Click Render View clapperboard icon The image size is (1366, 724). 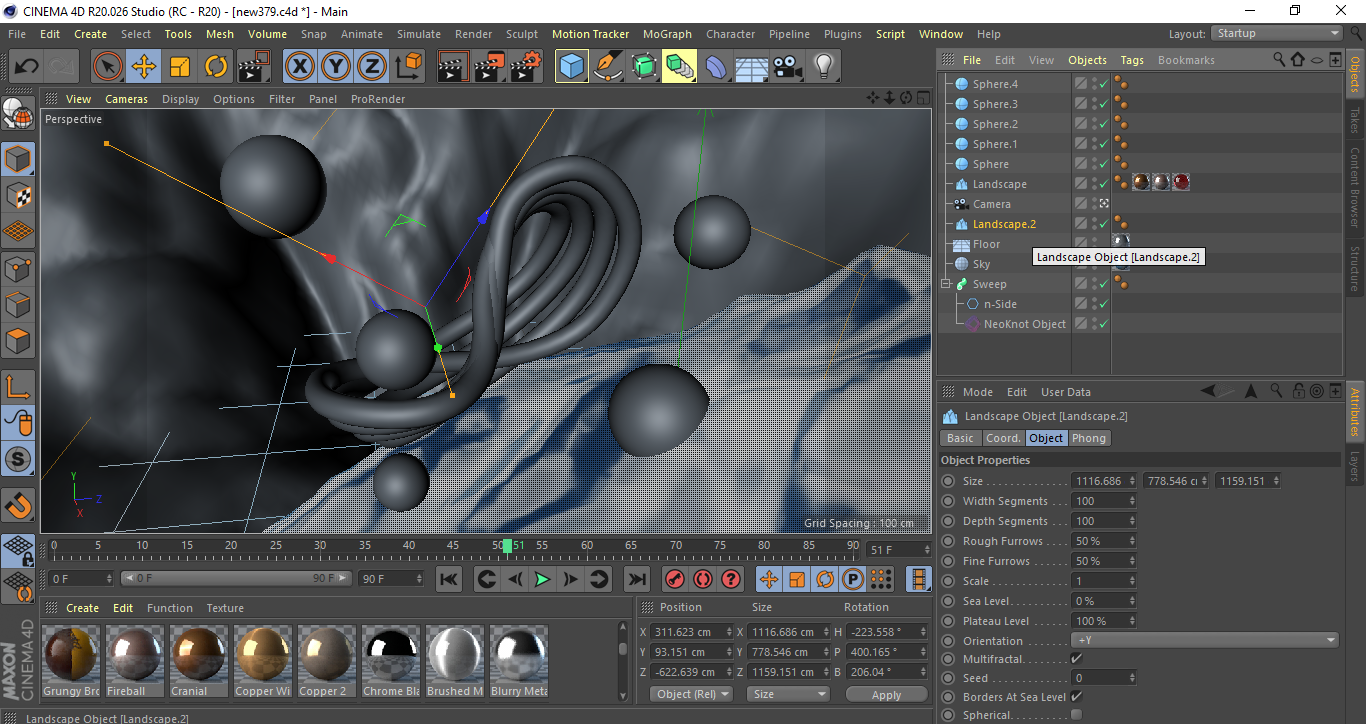[454, 67]
